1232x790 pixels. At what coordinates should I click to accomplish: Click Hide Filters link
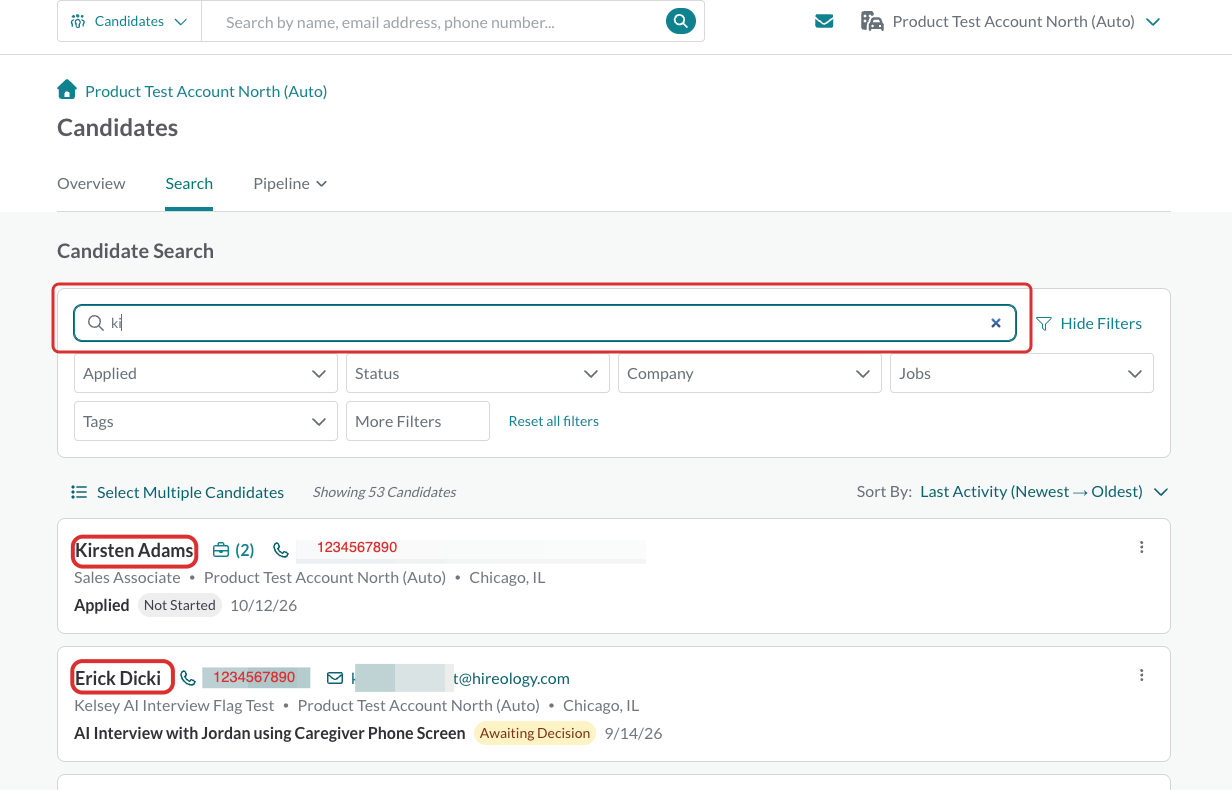(1101, 323)
